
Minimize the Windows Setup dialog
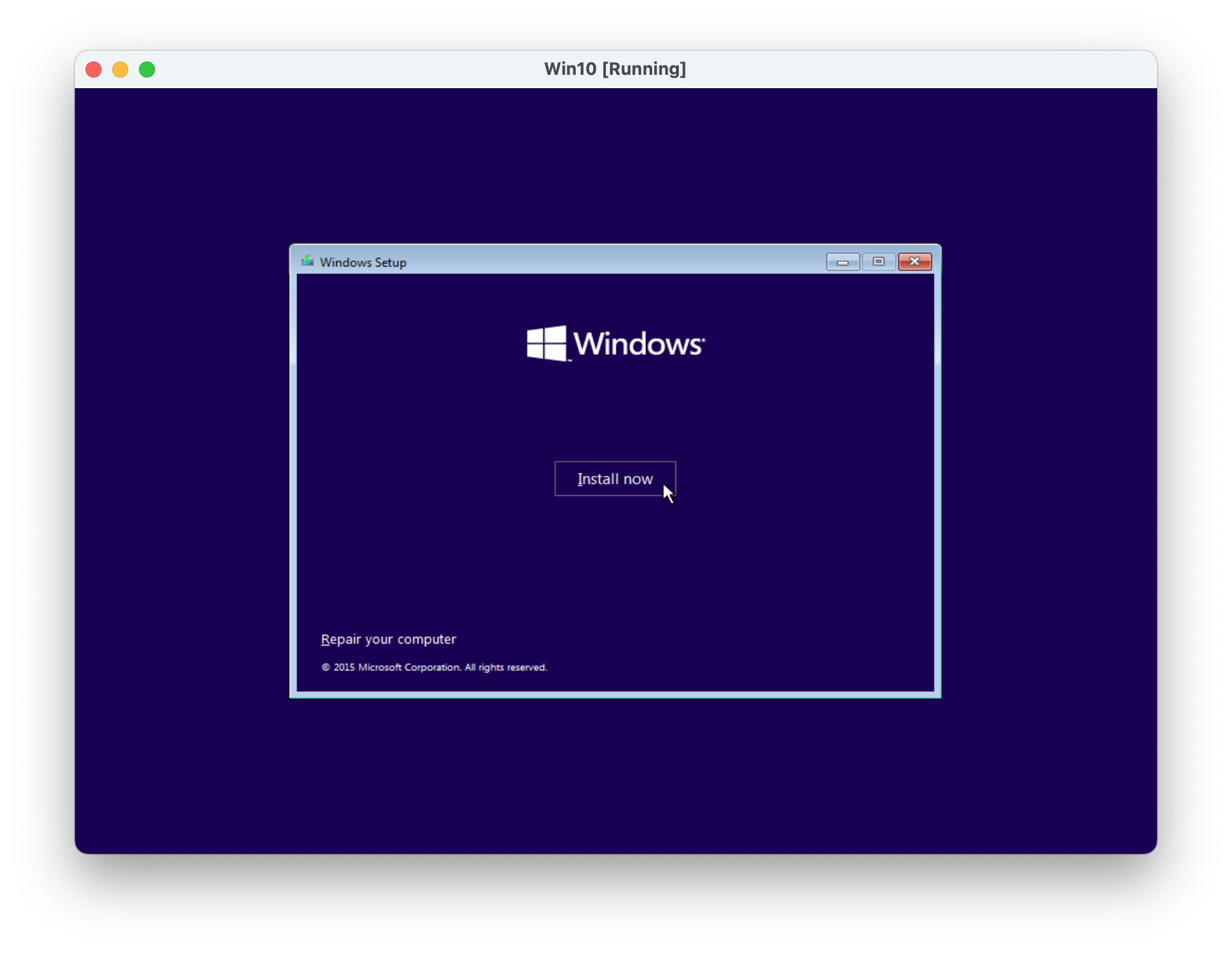point(842,261)
